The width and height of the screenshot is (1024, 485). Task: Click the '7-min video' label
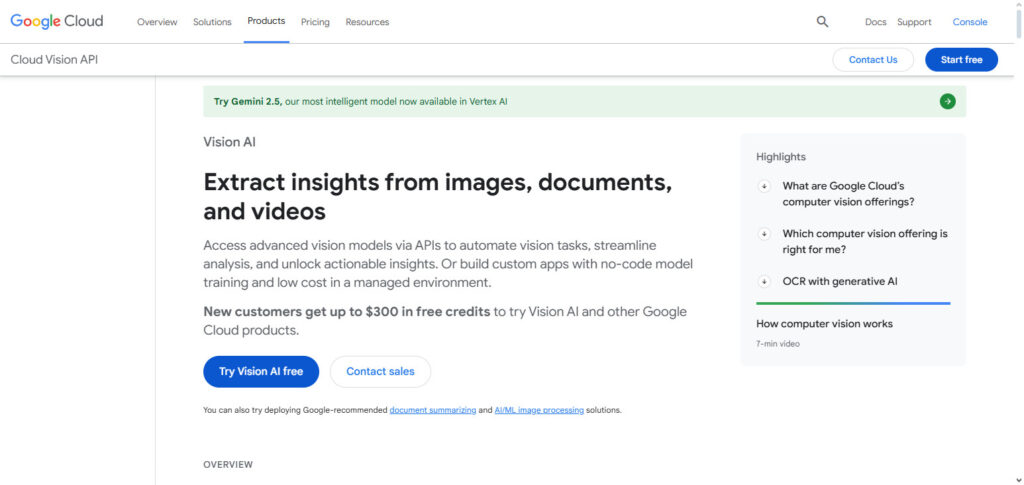pyautogui.click(x=778, y=343)
